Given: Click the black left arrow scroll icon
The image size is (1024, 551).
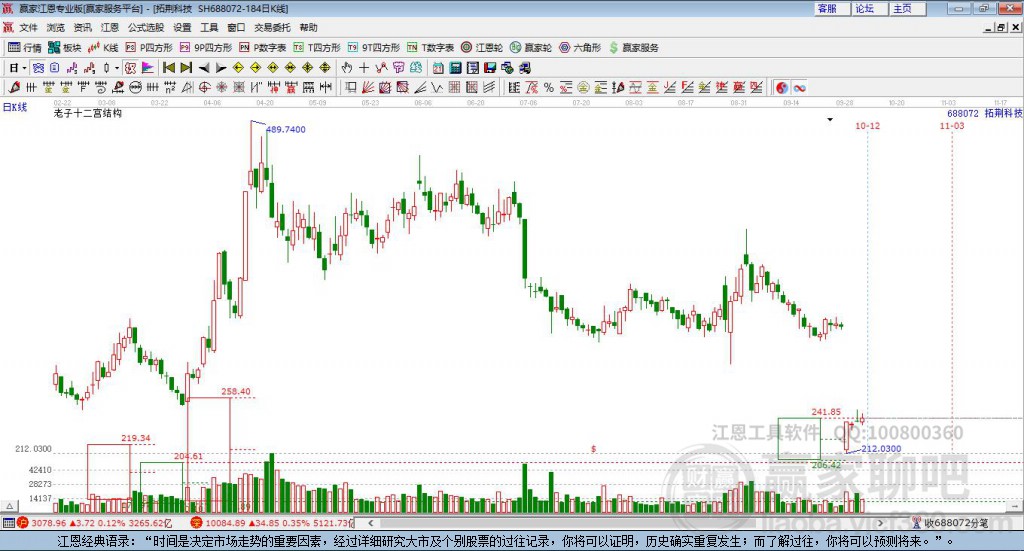Looking at the screenshot, I should [204, 68].
